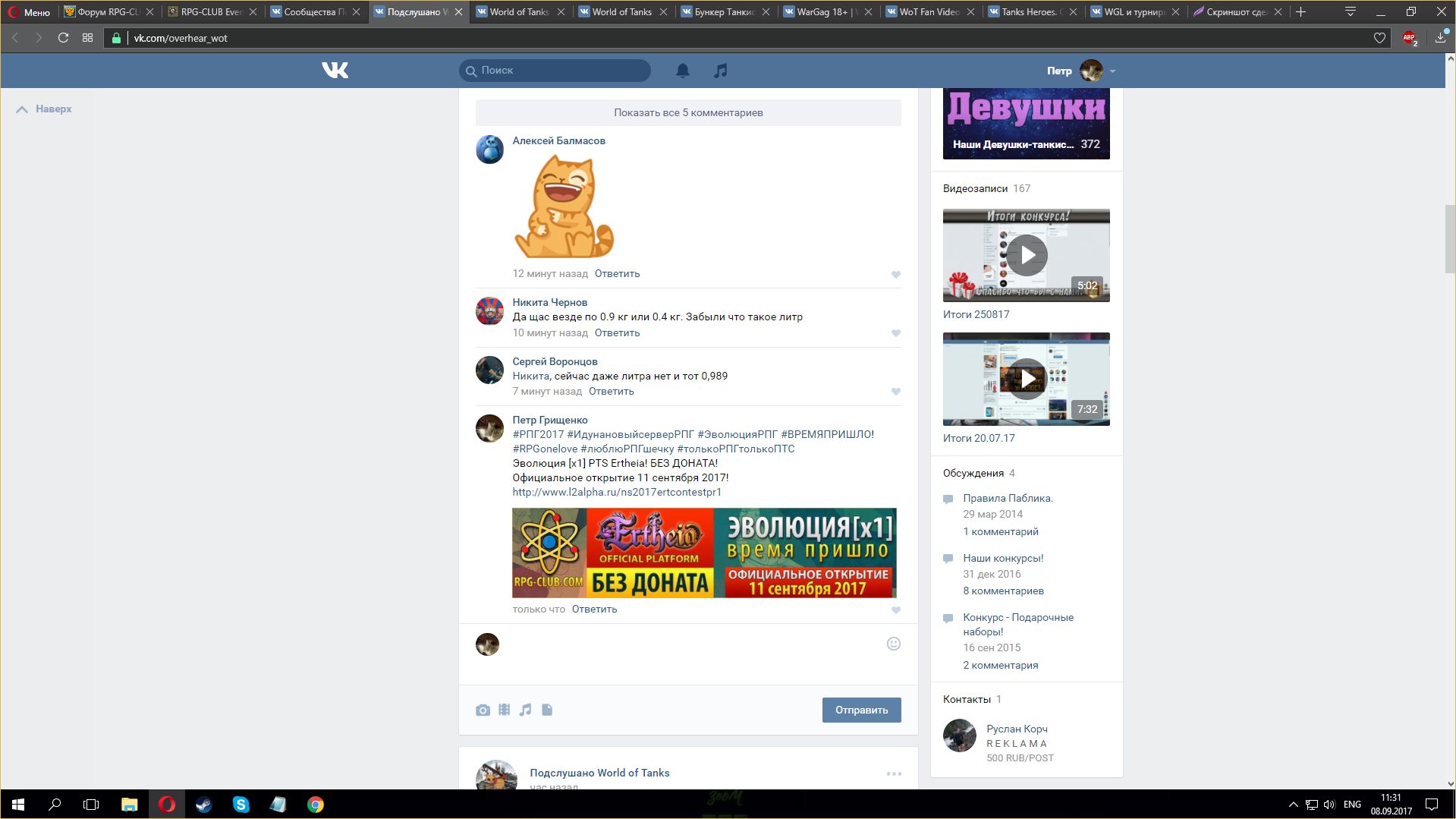
Task: Click the #РПГ2017 hashtag
Action: pos(538,434)
